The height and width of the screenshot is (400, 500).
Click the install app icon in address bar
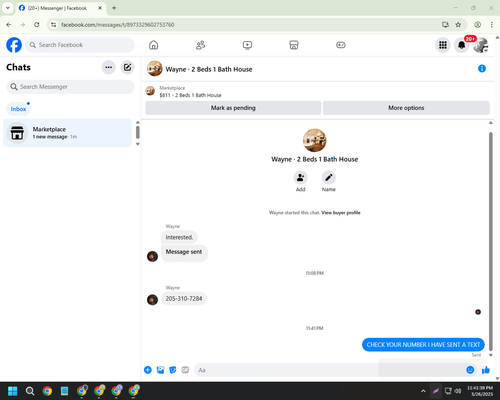pyautogui.click(x=445, y=25)
